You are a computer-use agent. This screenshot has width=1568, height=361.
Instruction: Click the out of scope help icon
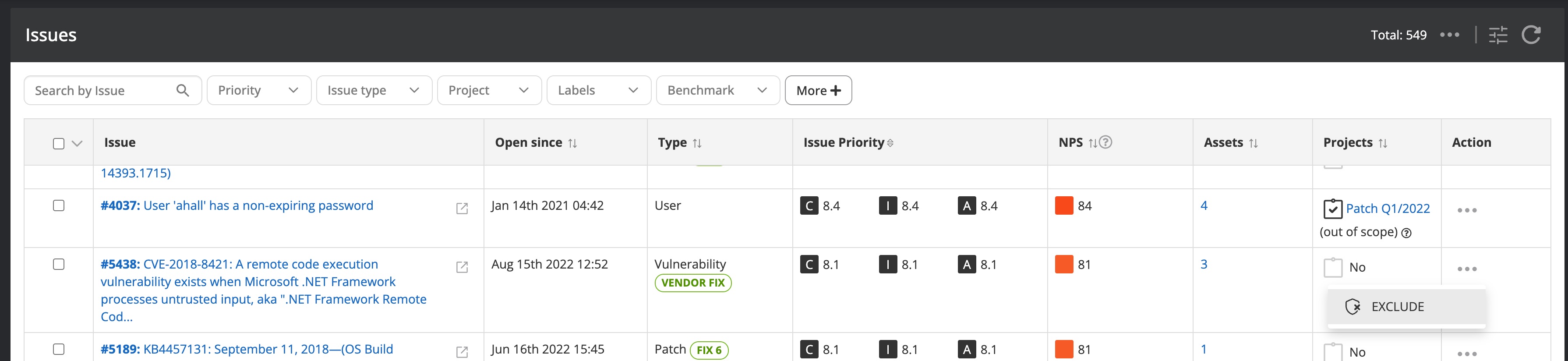point(1406,233)
